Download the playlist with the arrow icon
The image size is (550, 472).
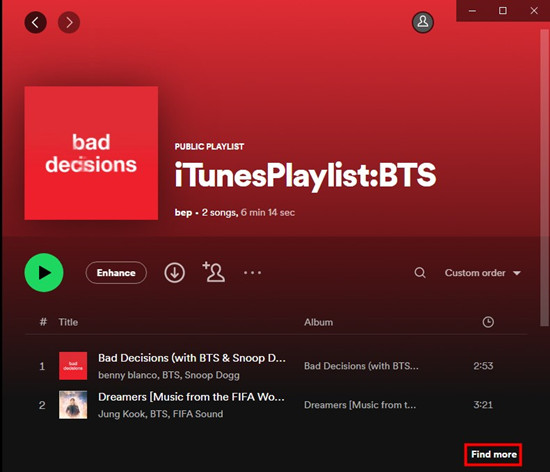174,272
